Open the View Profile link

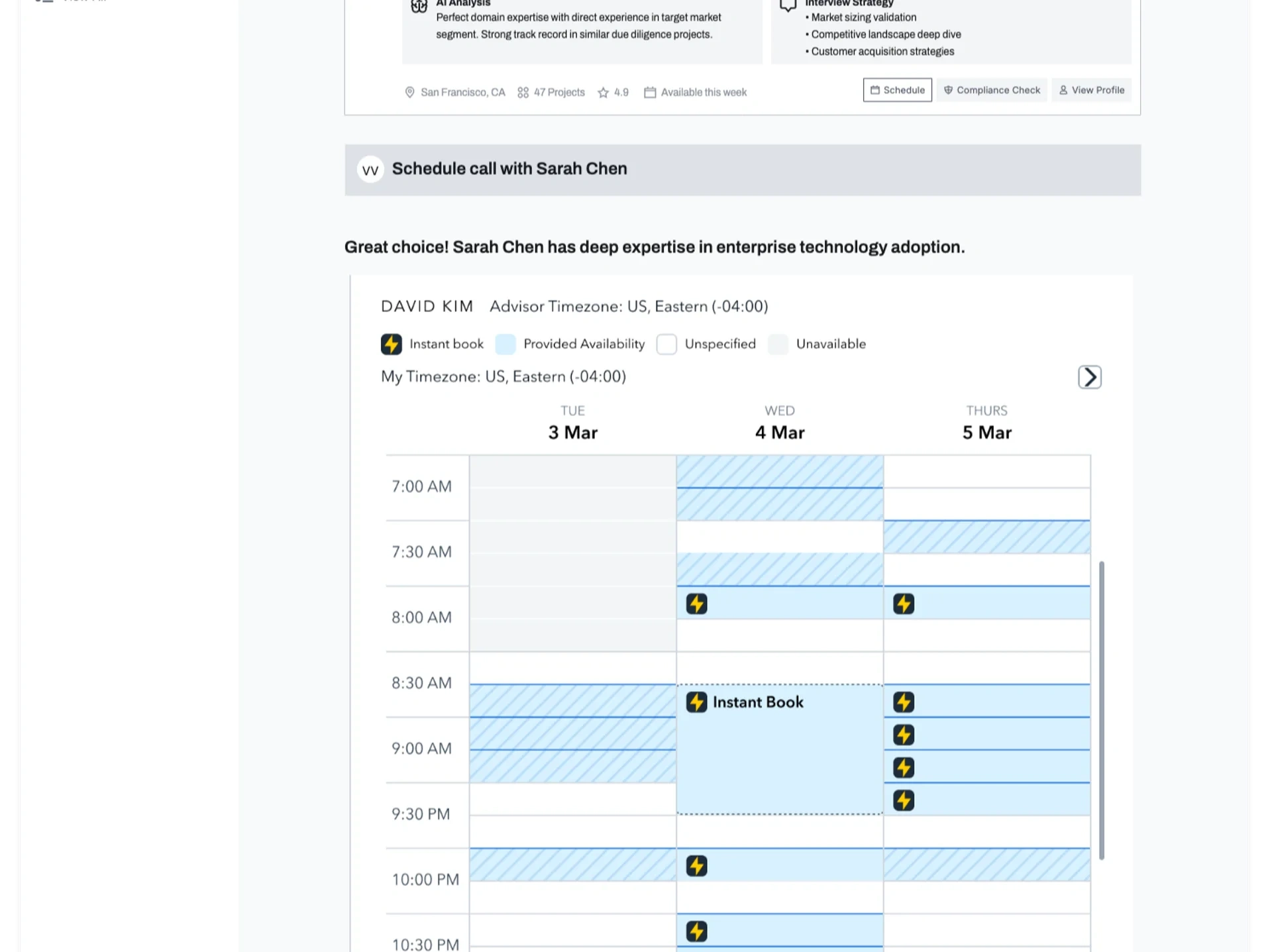pyautogui.click(x=1091, y=90)
